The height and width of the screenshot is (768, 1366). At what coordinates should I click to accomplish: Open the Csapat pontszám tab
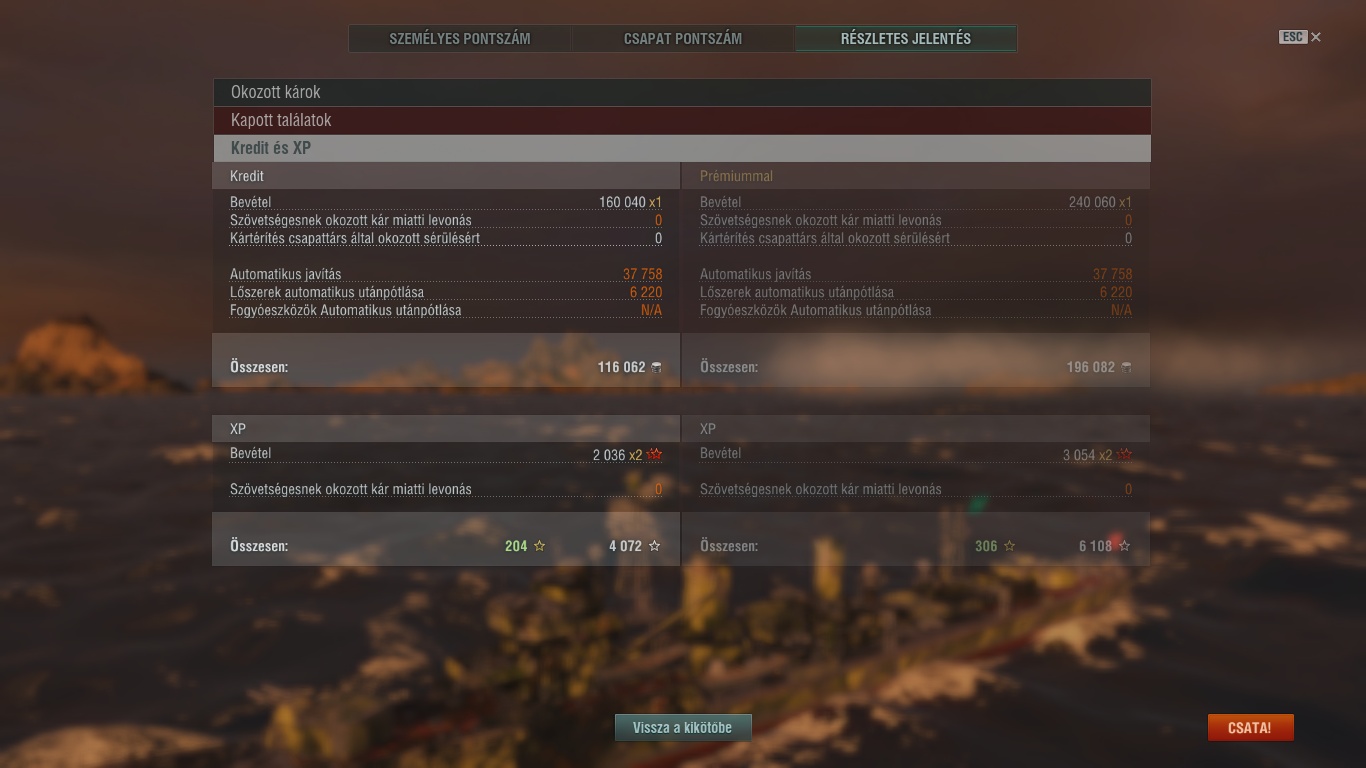point(683,39)
